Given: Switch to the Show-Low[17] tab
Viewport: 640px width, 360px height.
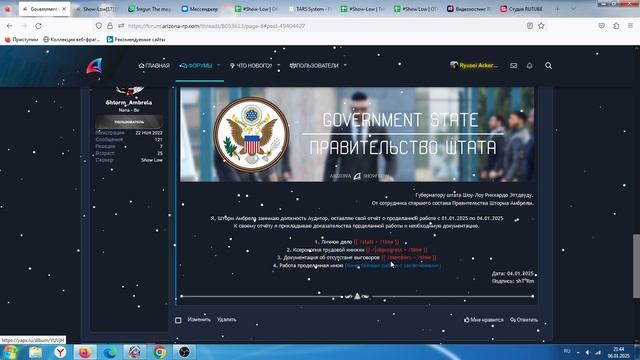Looking at the screenshot, I should 97,9.
